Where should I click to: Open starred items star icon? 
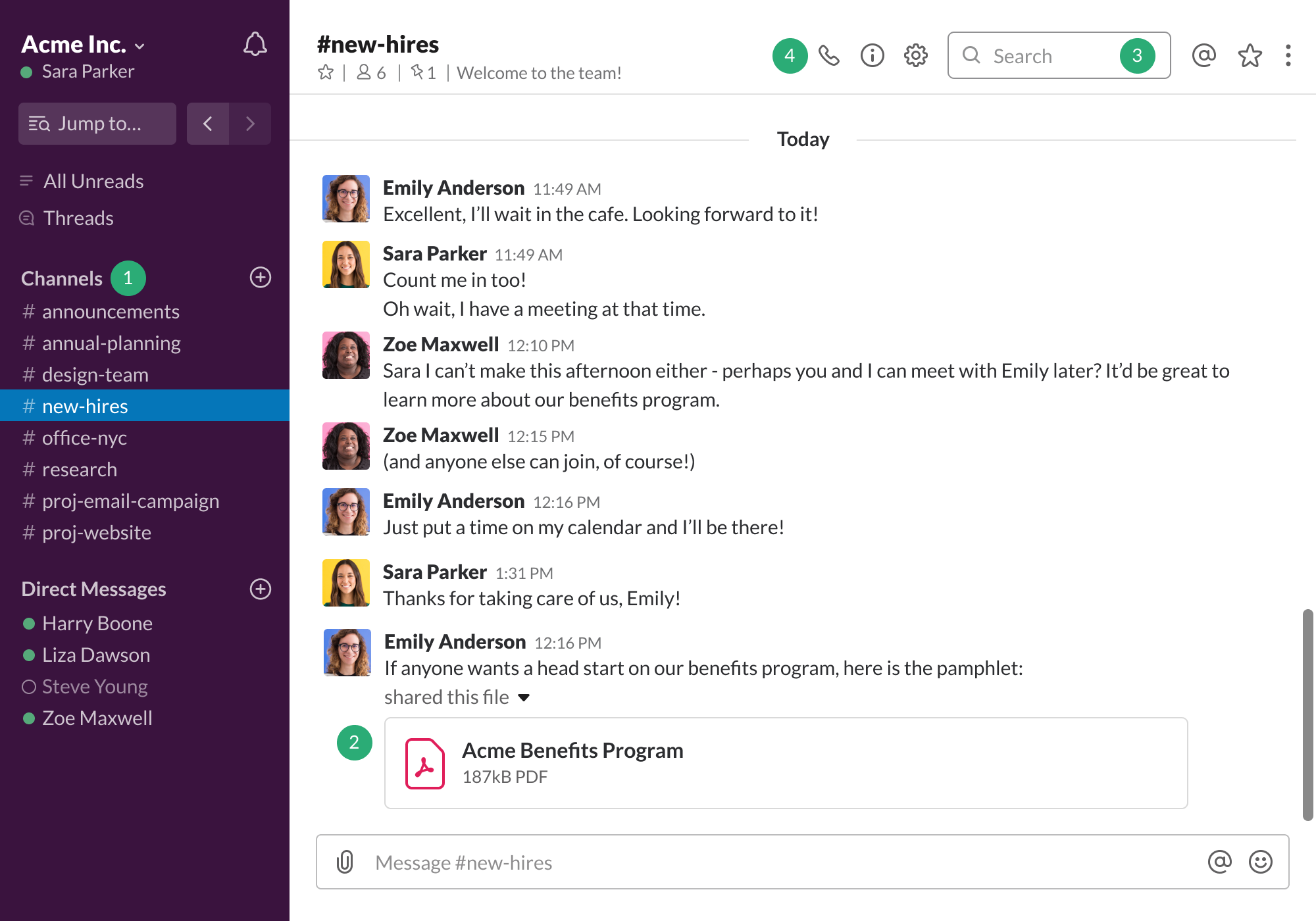tap(1250, 56)
